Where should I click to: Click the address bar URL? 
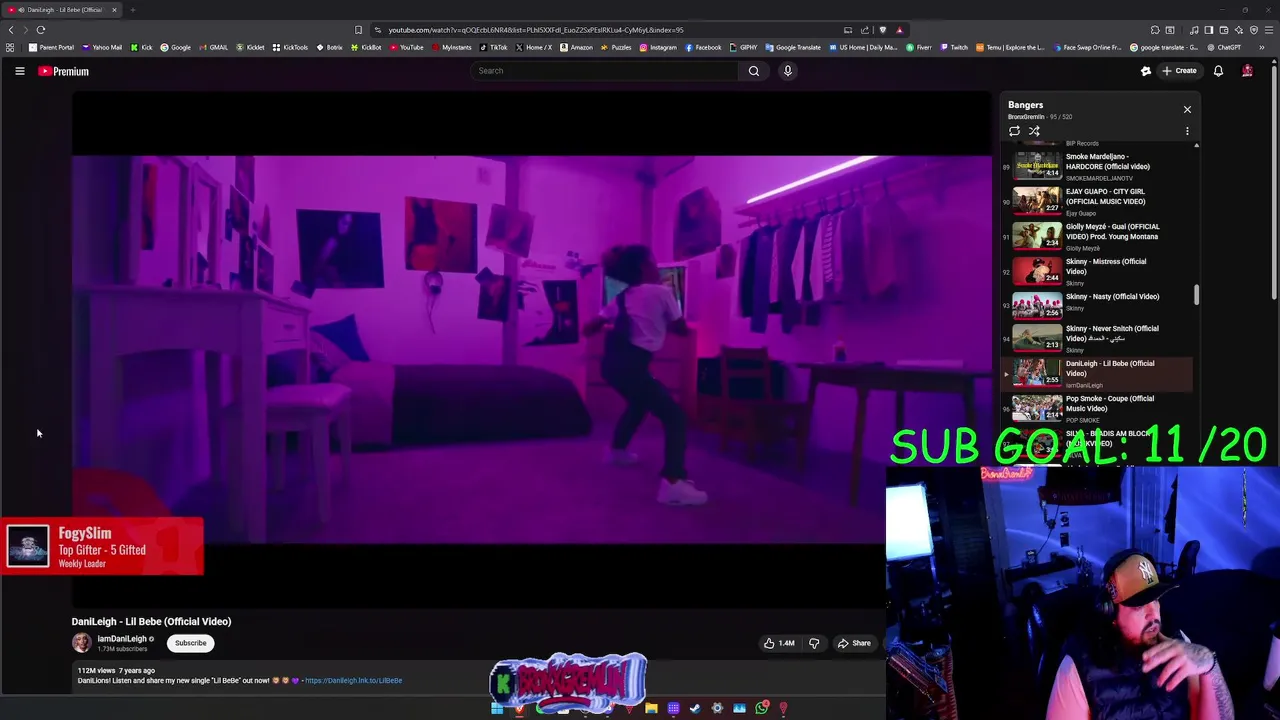point(536,30)
